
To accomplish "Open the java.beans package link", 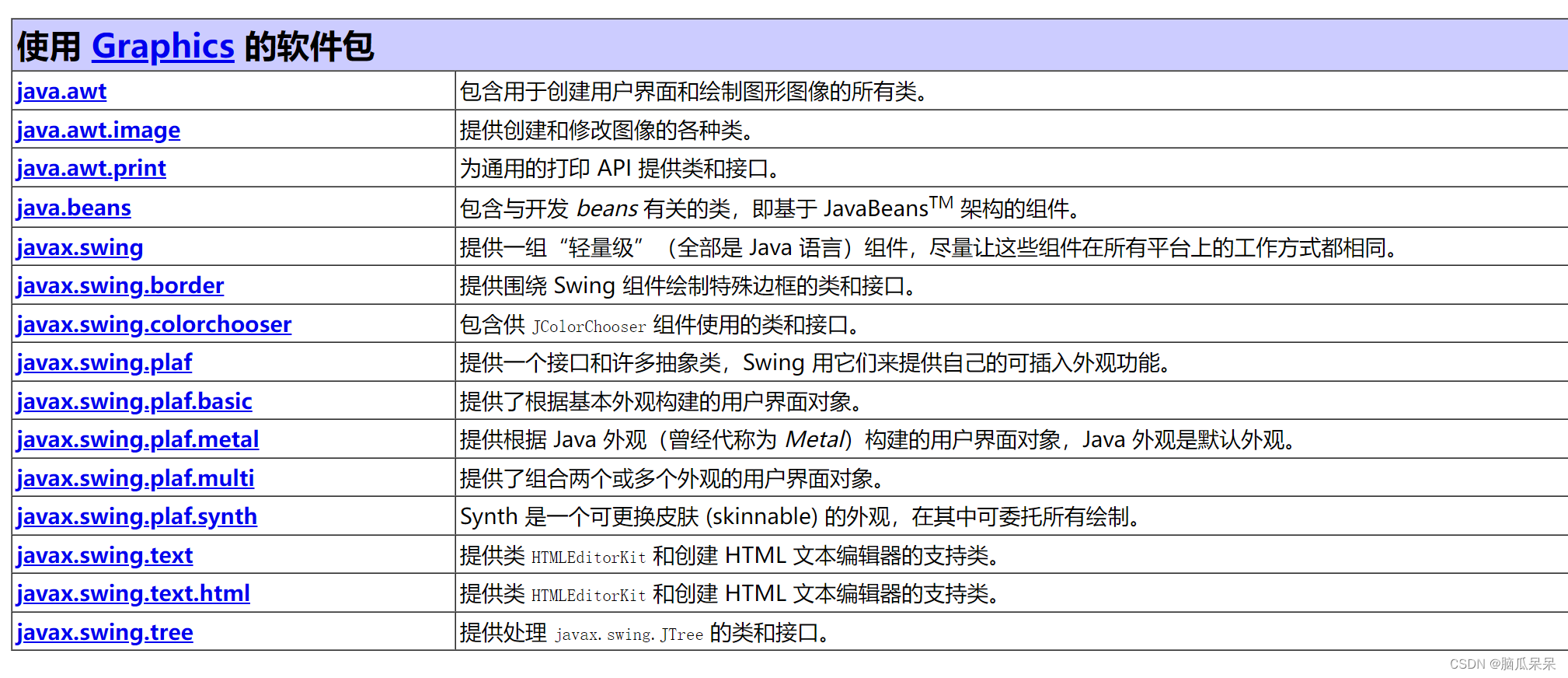I will pyautogui.click(x=74, y=208).
